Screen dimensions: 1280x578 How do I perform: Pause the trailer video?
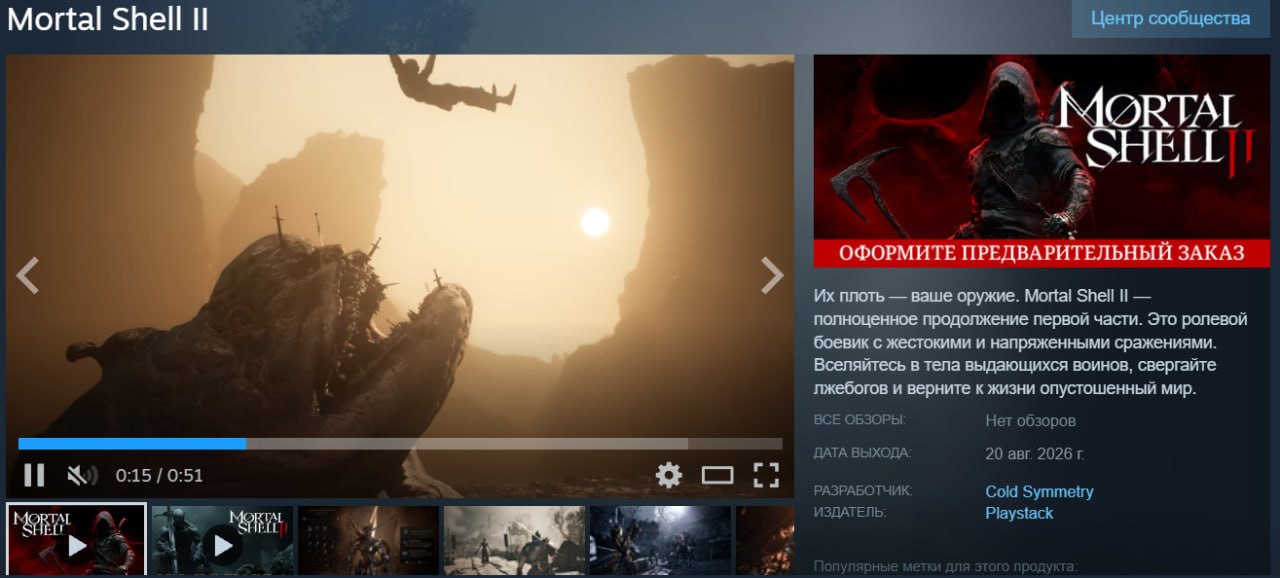34,475
